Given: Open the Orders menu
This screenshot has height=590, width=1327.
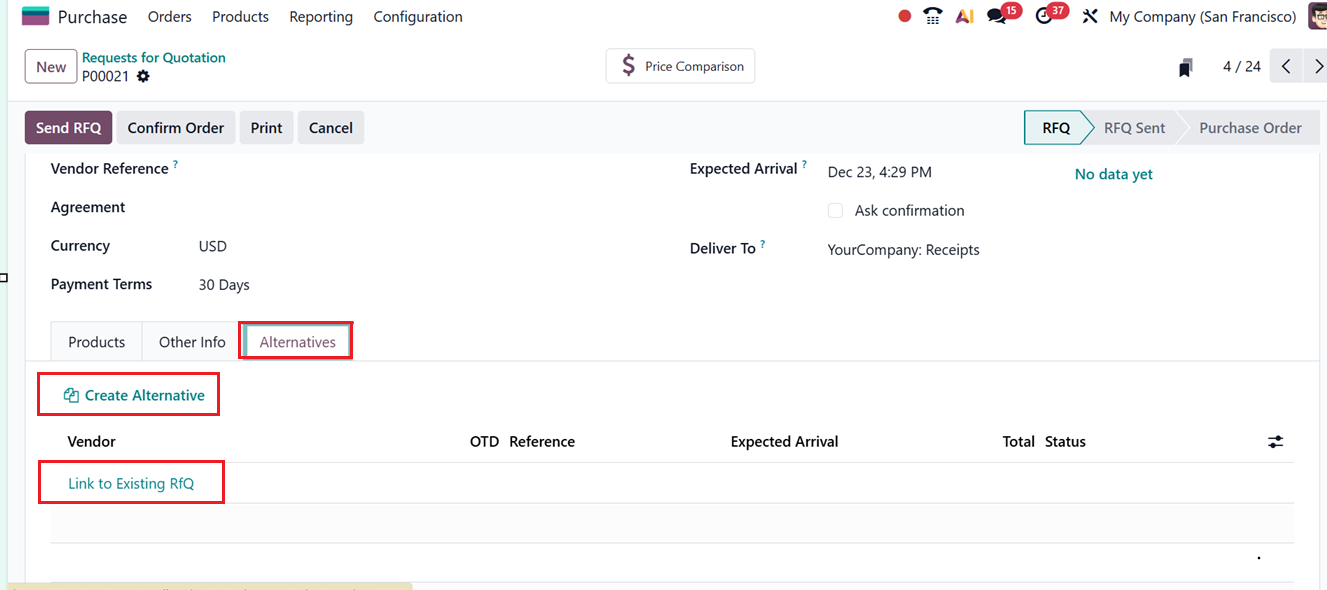Looking at the screenshot, I should (x=169, y=17).
